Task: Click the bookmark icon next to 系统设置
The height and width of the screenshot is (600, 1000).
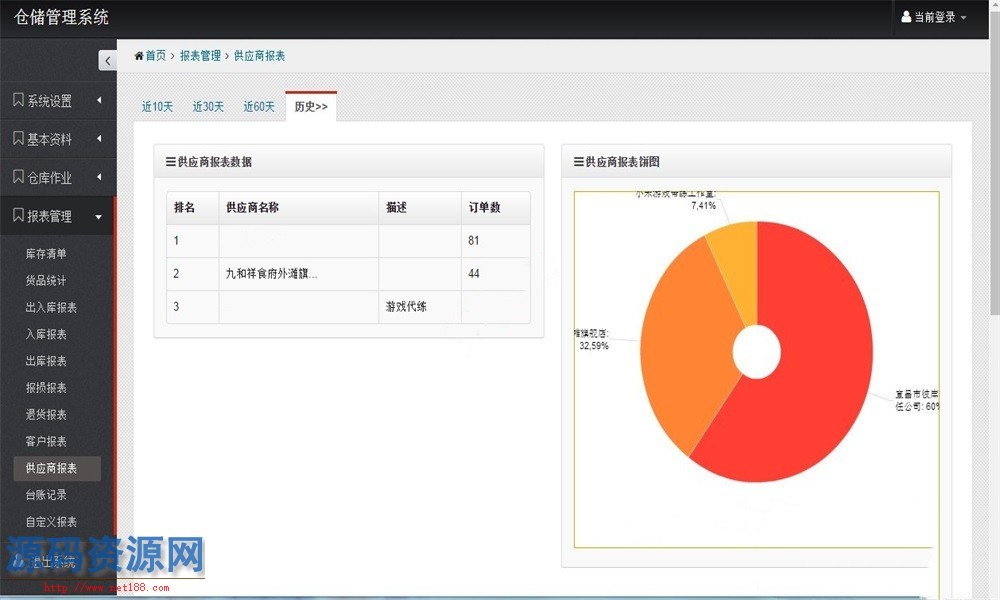Action: pyautogui.click(x=18, y=100)
